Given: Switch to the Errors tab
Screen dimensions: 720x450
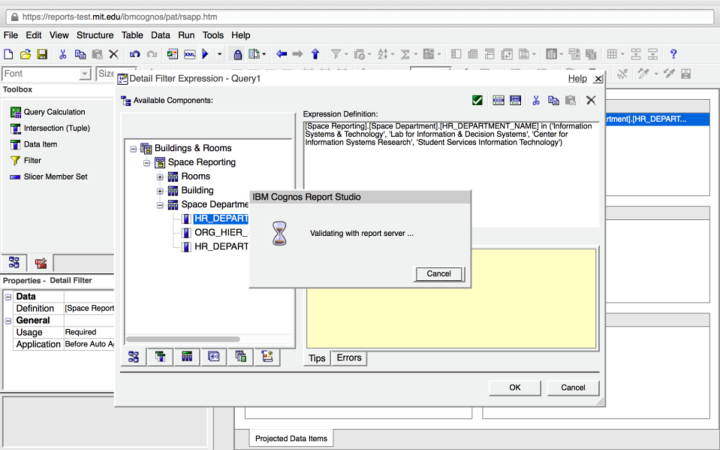Looking at the screenshot, I should 349,358.
